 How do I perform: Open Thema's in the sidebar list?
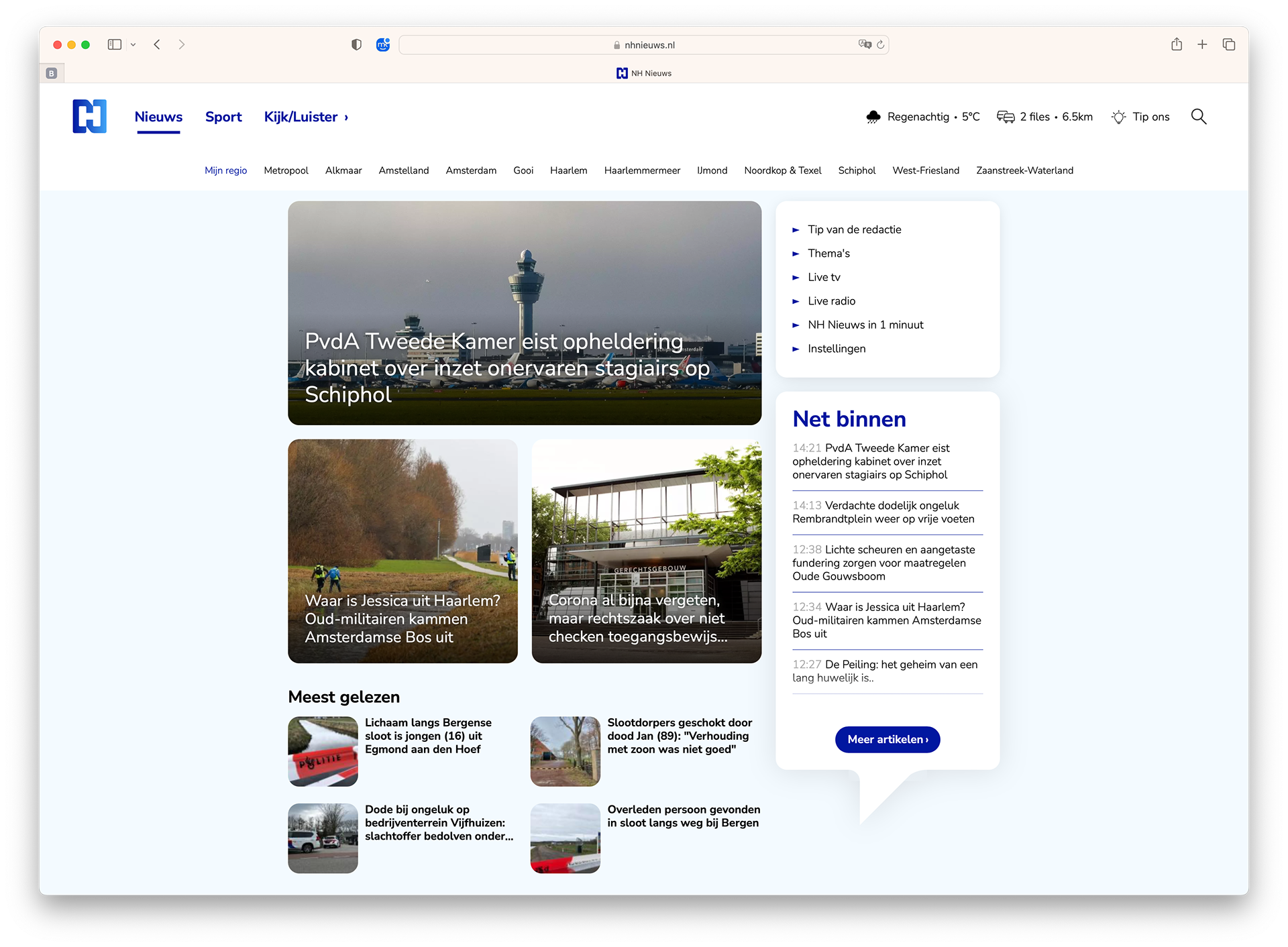pos(828,254)
